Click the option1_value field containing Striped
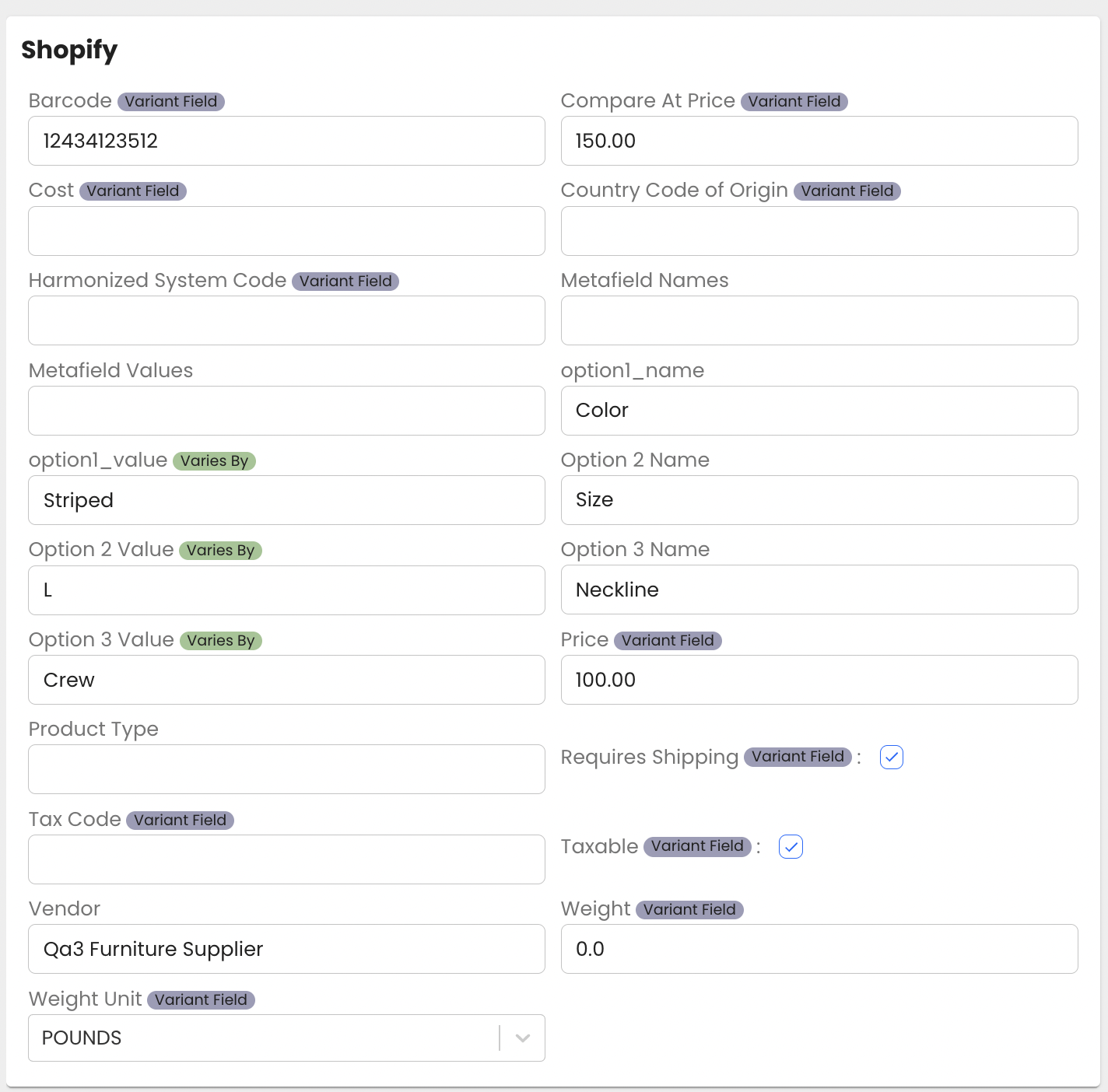 [x=286, y=500]
